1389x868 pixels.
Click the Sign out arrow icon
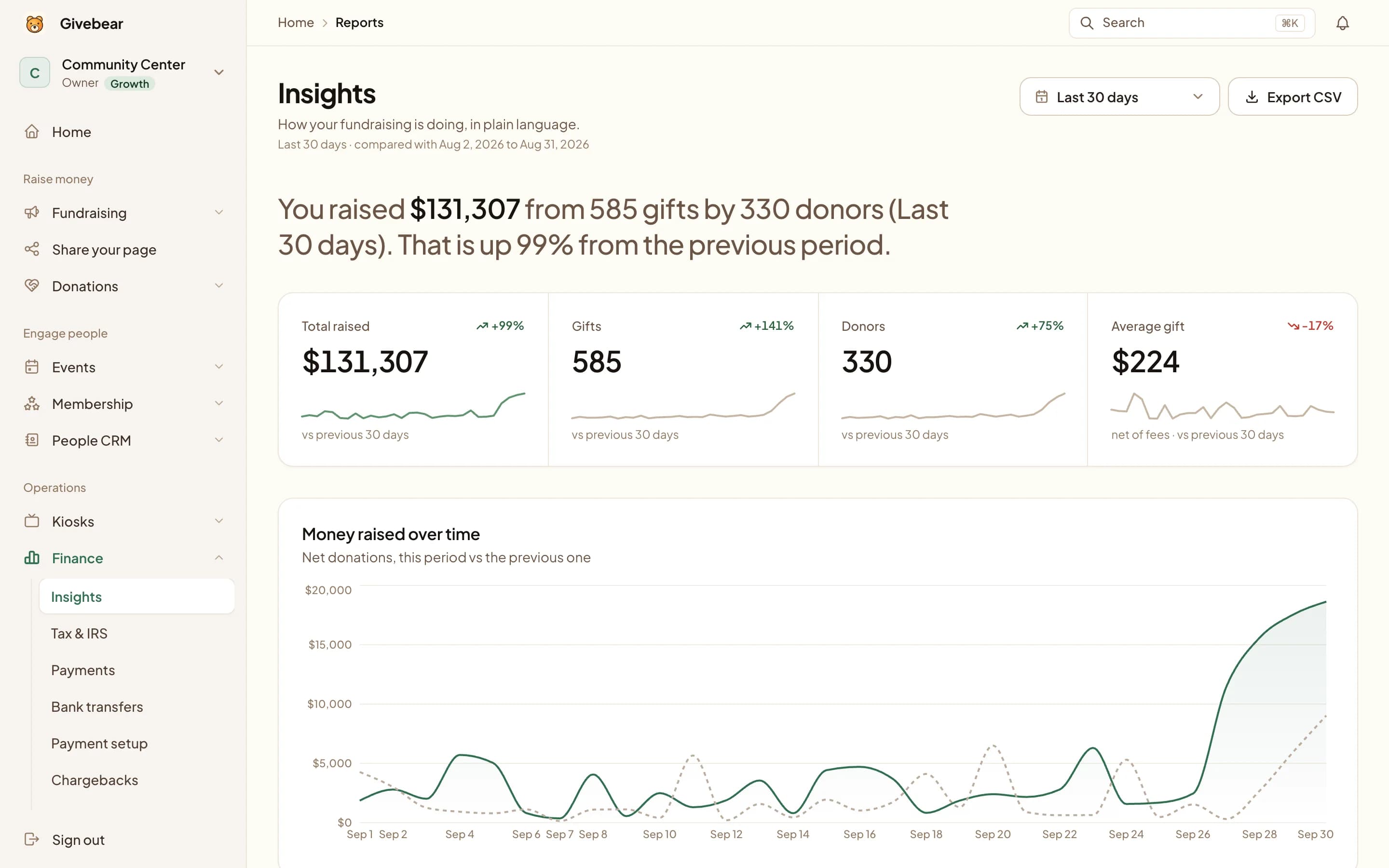point(31,839)
